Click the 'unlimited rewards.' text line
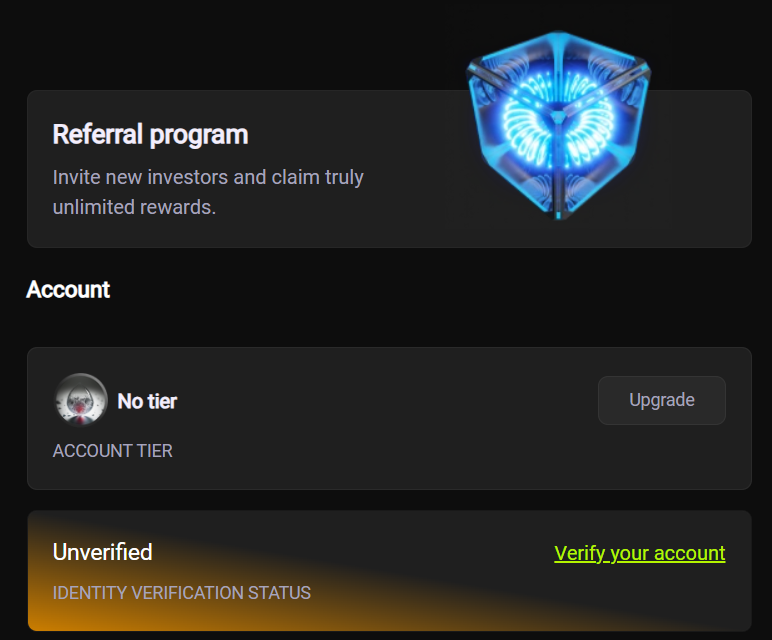The width and height of the screenshot is (772, 640). click(x=134, y=208)
